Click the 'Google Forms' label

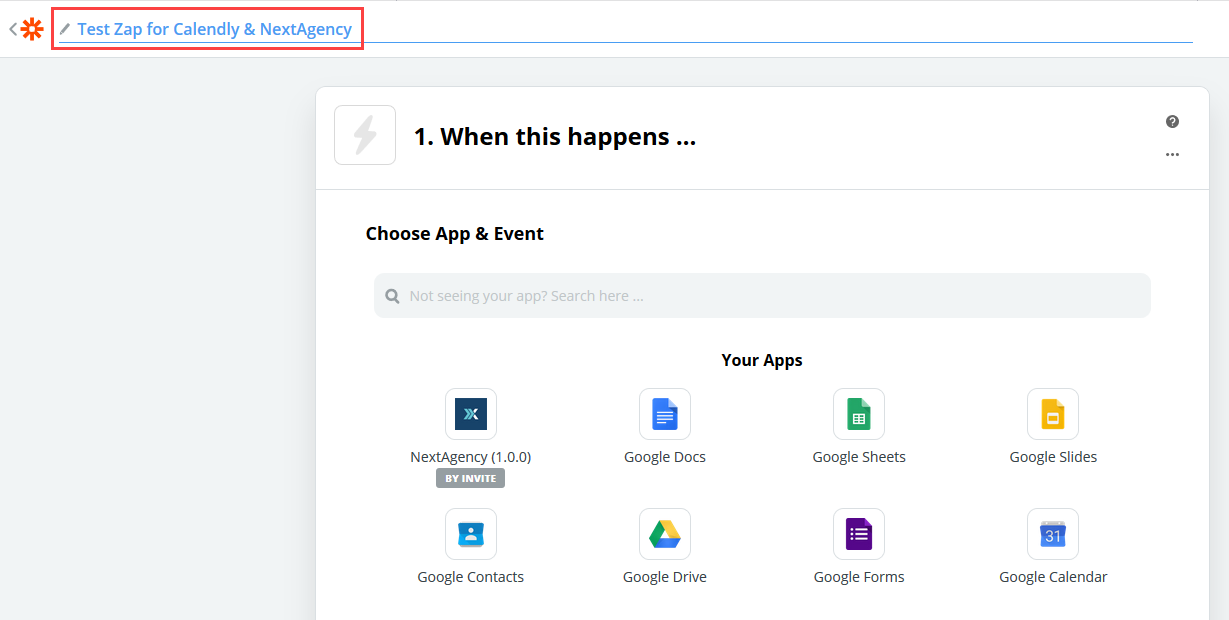click(x=859, y=577)
